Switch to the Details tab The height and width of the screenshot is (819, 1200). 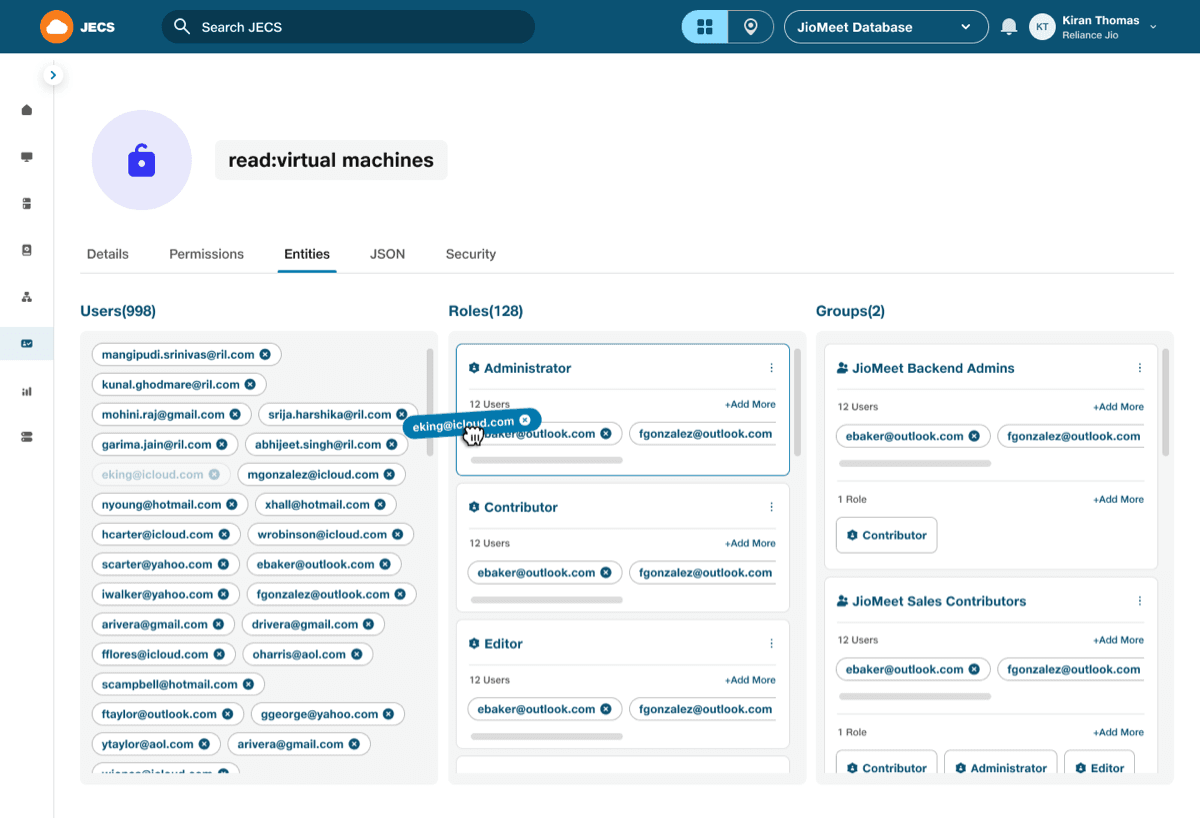108,254
